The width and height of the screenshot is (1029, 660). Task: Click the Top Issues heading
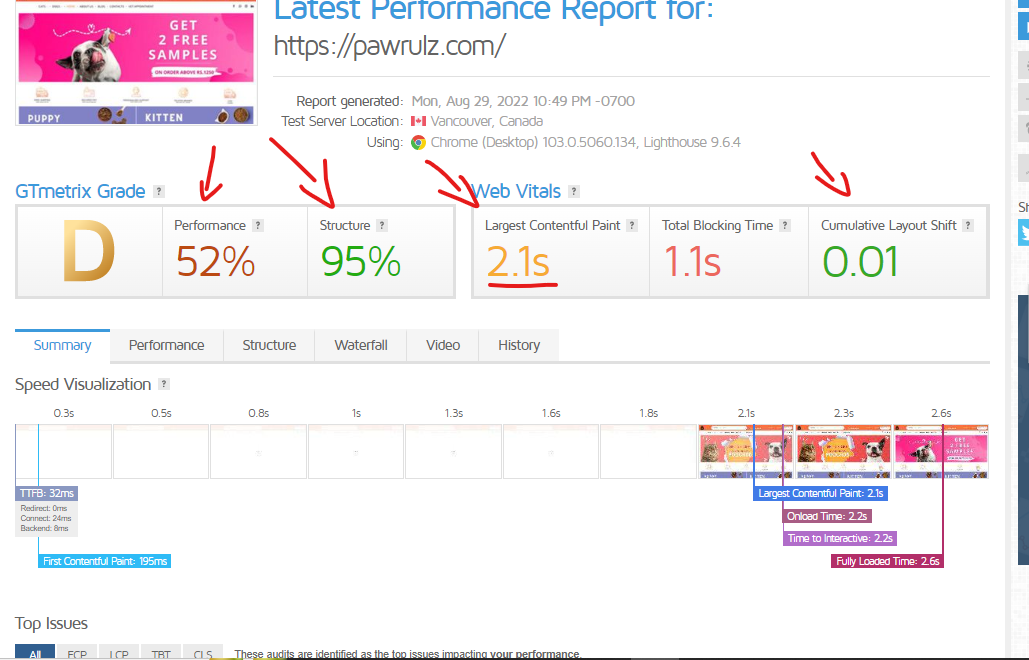point(51,623)
